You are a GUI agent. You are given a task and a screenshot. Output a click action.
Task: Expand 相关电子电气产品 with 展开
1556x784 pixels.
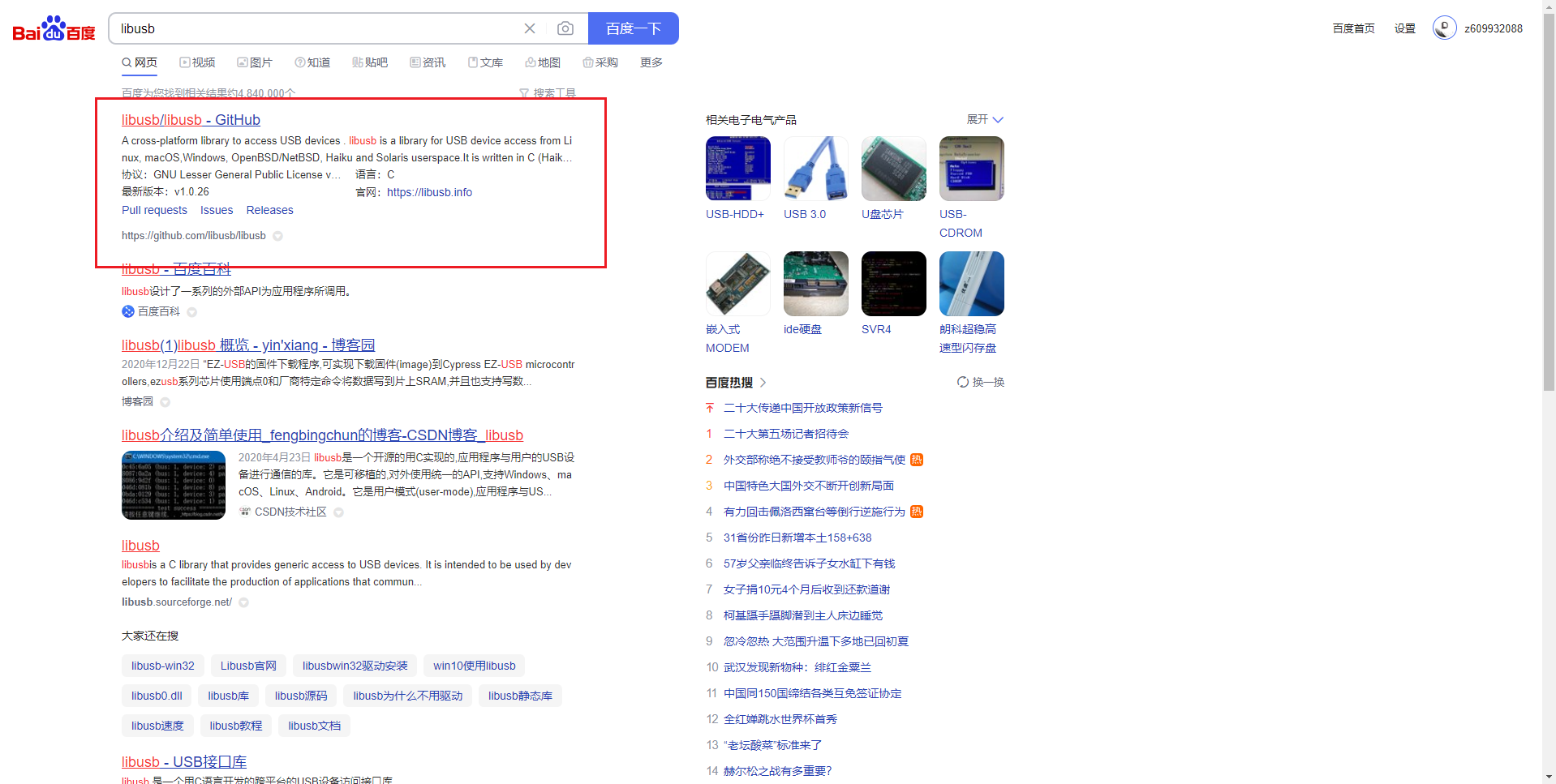[985, 119]
